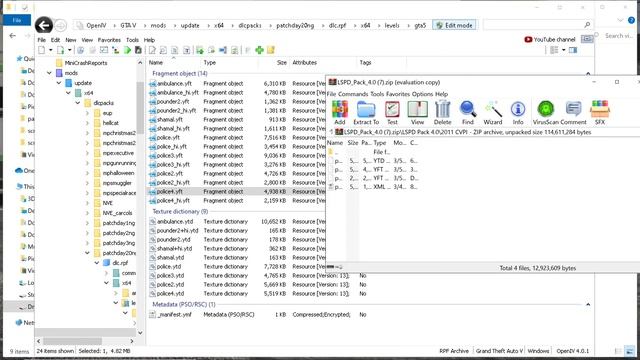This screenshot has height=360, width=640.
Task: Sort by Size column header in OpenIV
Action: (282, 62)
